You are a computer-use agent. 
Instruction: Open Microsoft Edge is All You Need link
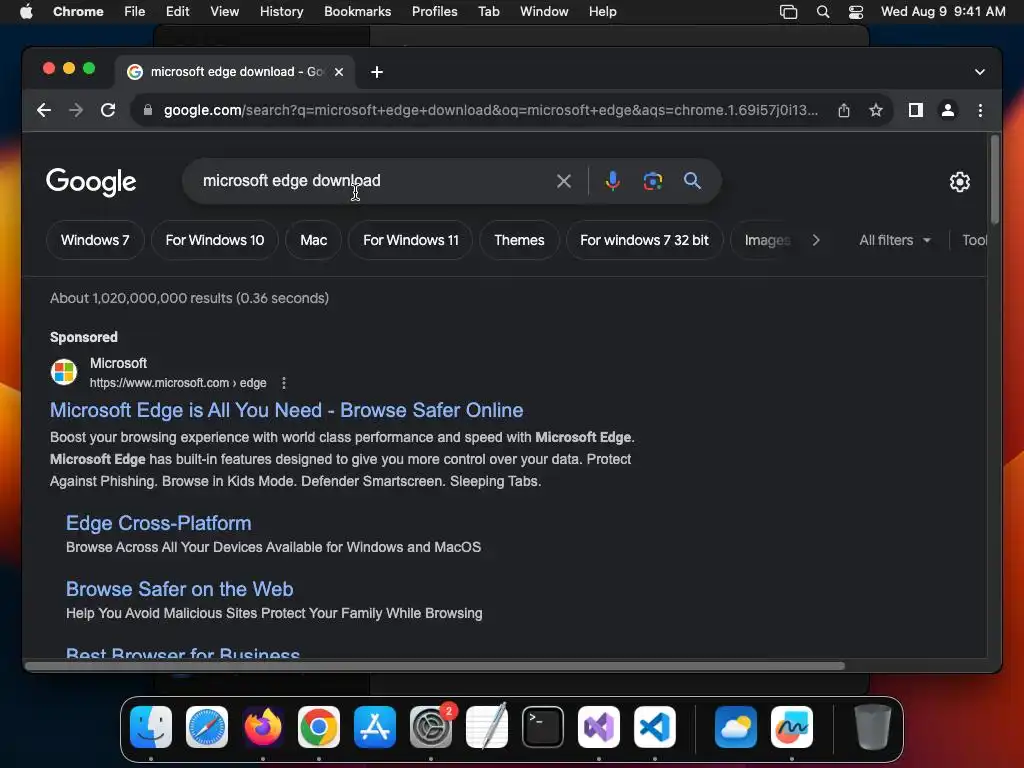click(287, 410)
